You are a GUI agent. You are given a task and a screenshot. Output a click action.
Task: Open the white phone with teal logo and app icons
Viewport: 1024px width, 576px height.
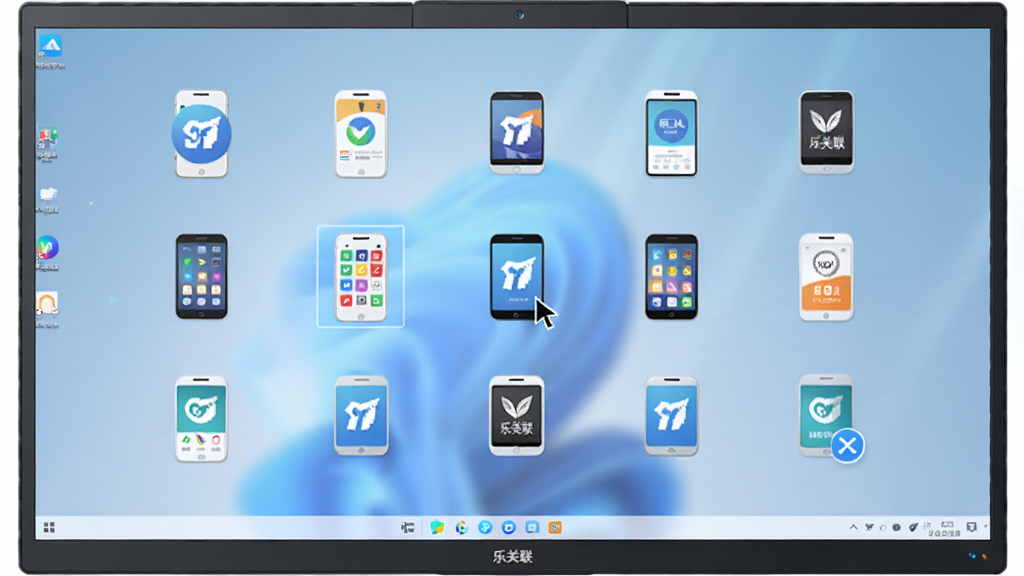(x=201, y=419)
